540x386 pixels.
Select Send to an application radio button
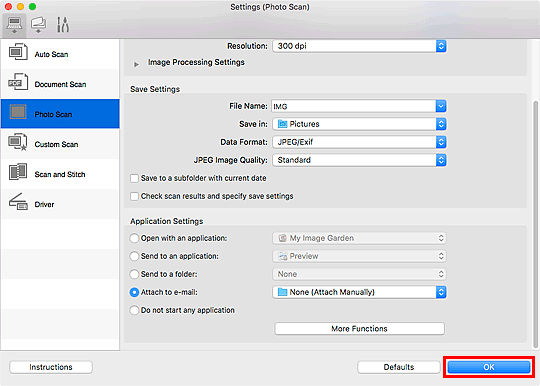[134, 256]
